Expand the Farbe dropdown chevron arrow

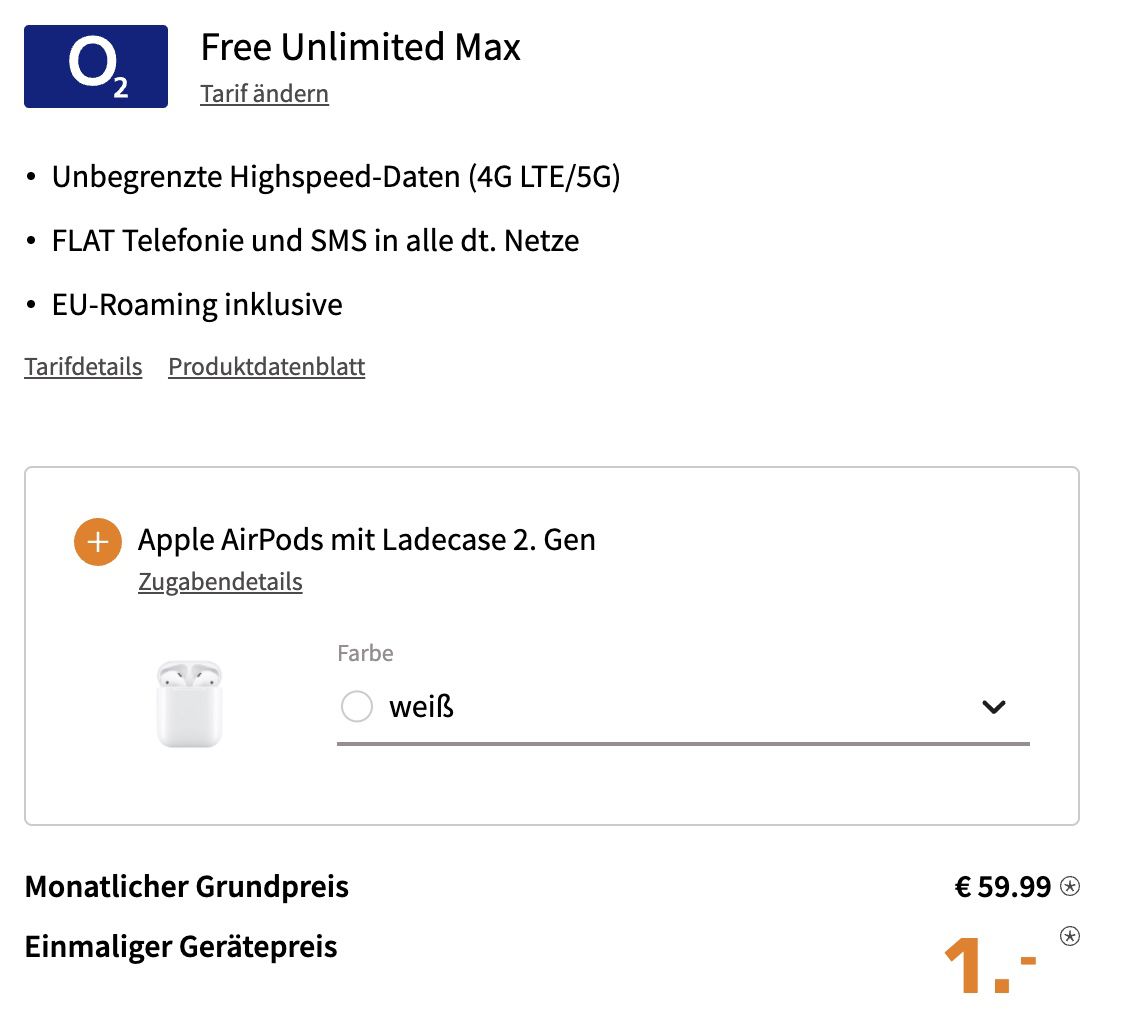pyautogui.click(x=993, y=707)
